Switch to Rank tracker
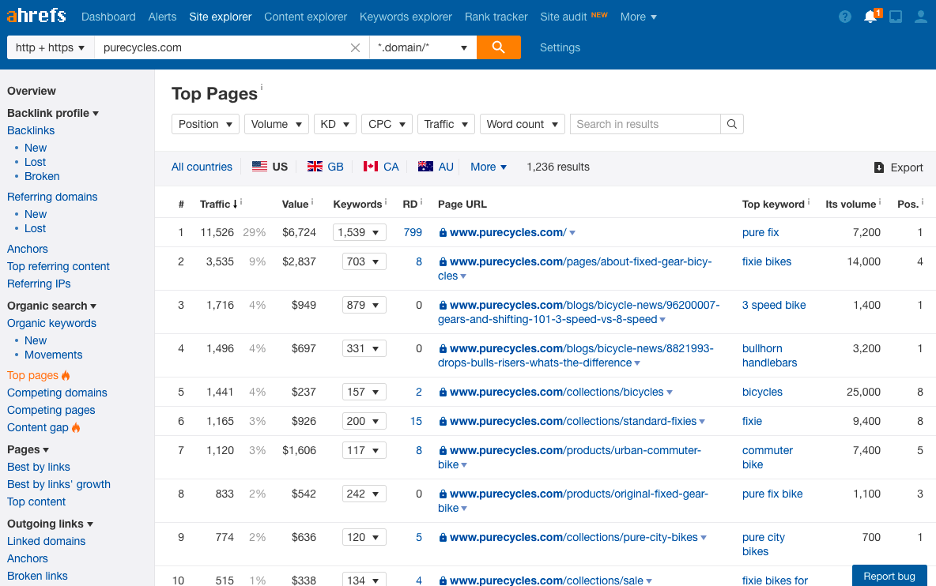The height and width of the screenshot is (586, 936). [496, 17]
